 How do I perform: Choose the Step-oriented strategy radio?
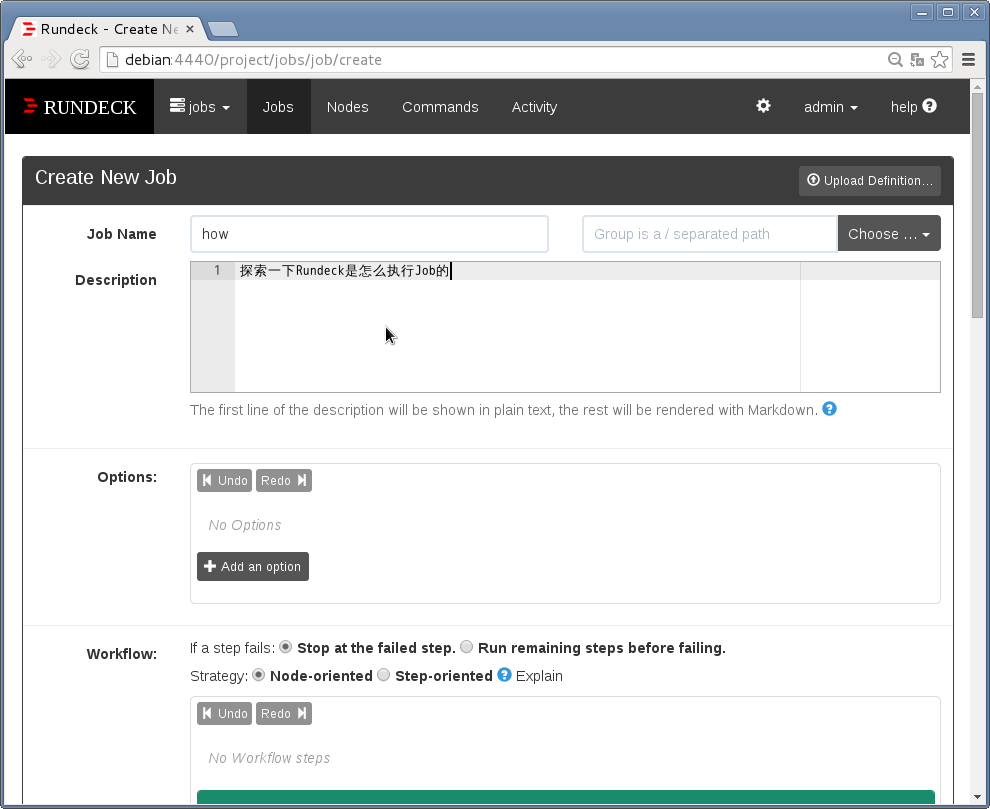click(x=383, y=674)
